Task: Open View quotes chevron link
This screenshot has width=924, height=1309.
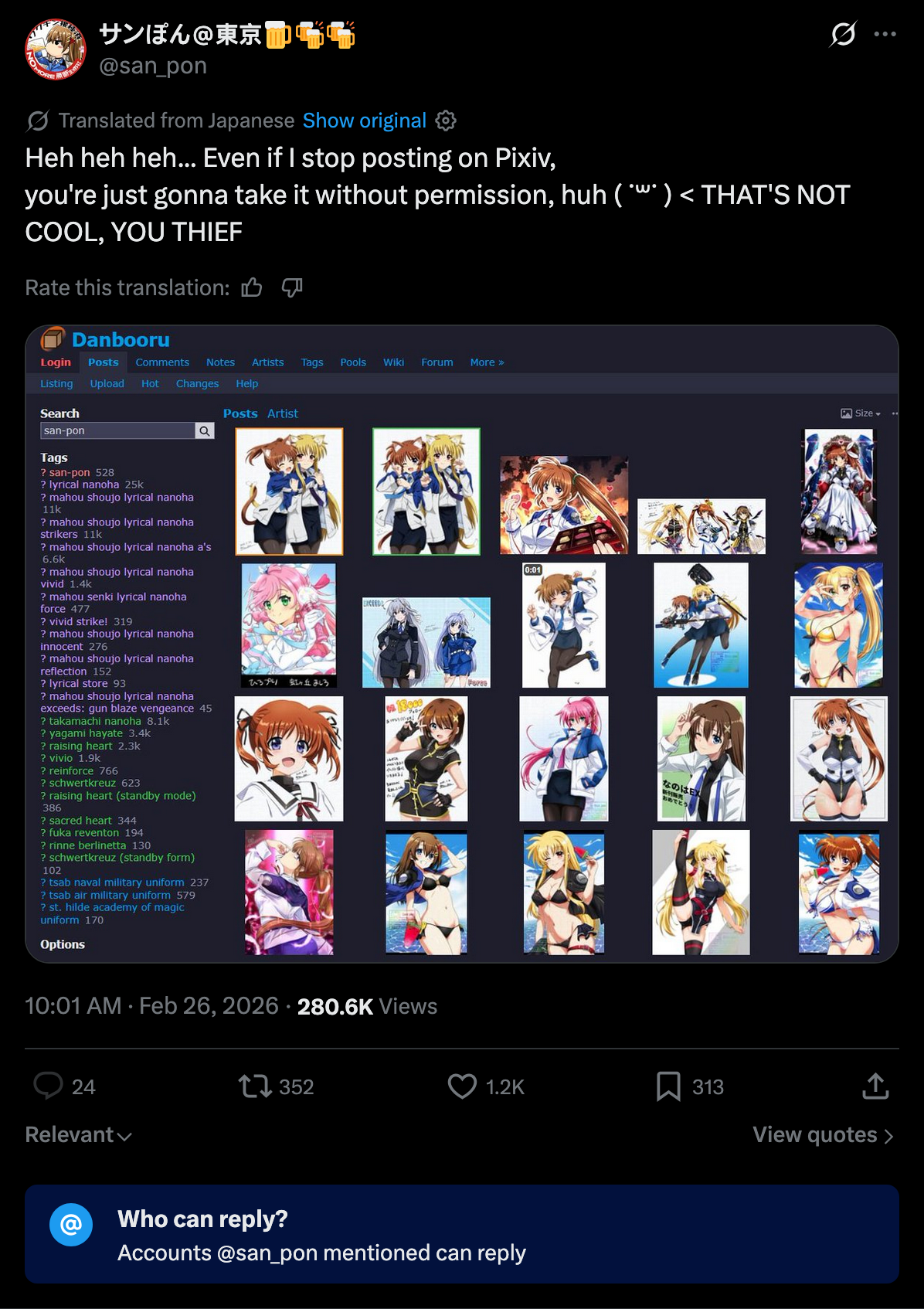Action: coord(824,1135)
